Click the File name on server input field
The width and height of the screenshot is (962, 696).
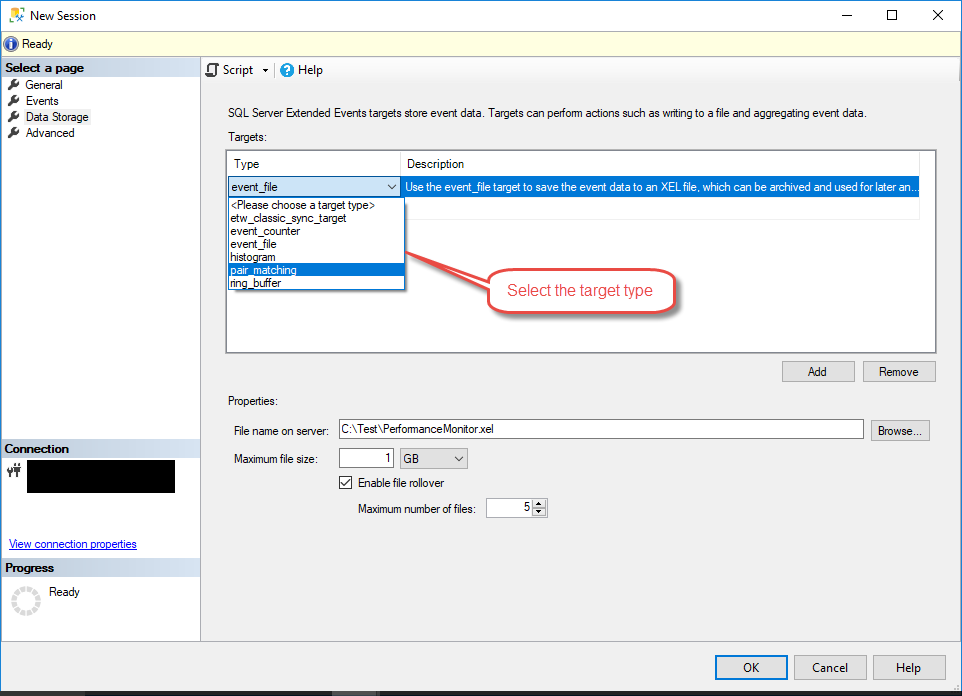click(600, 429)
